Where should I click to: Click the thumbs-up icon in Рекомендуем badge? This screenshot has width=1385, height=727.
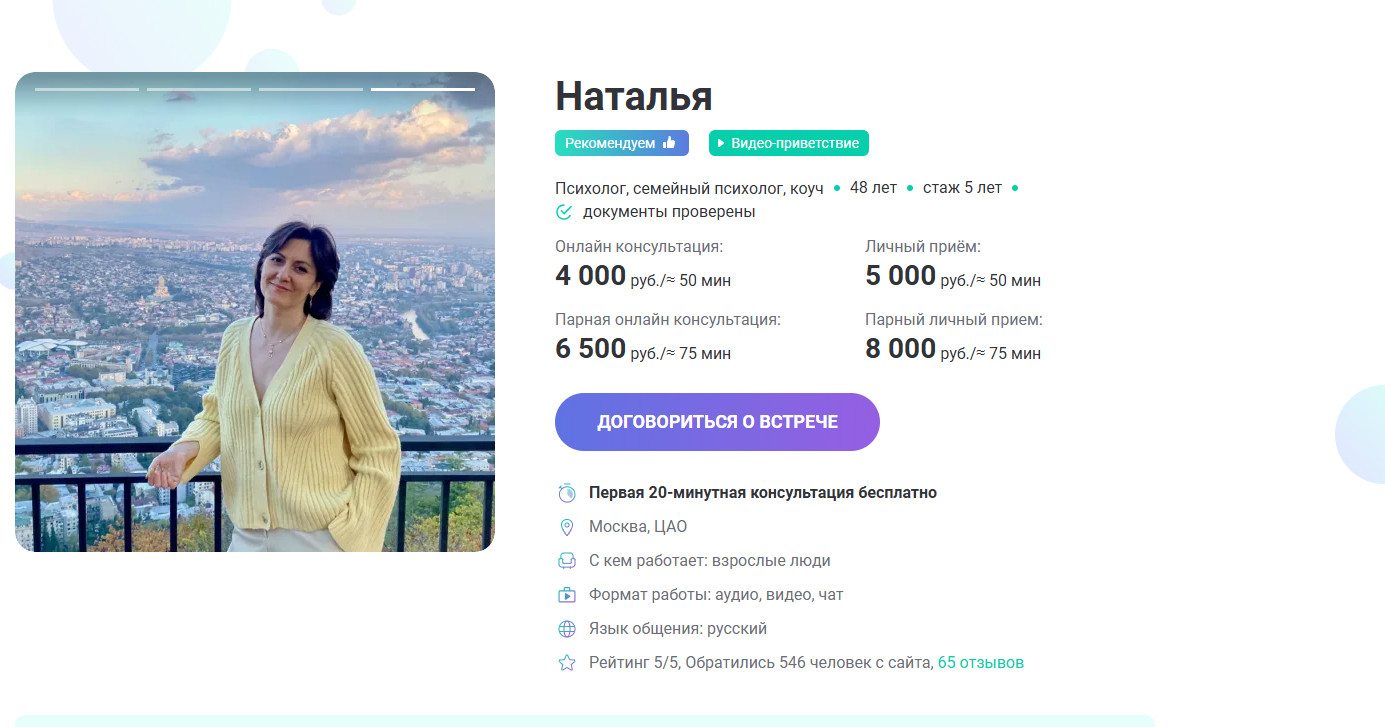(669, 143)
